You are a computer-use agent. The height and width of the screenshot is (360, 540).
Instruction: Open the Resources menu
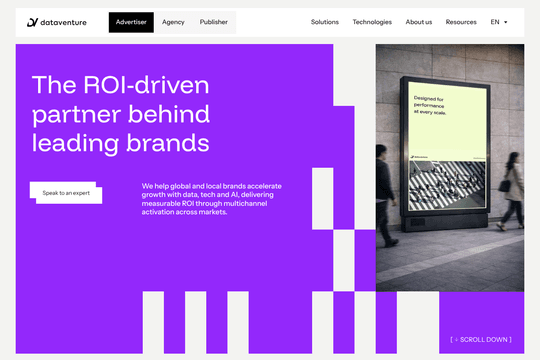[x=461, y=22]
